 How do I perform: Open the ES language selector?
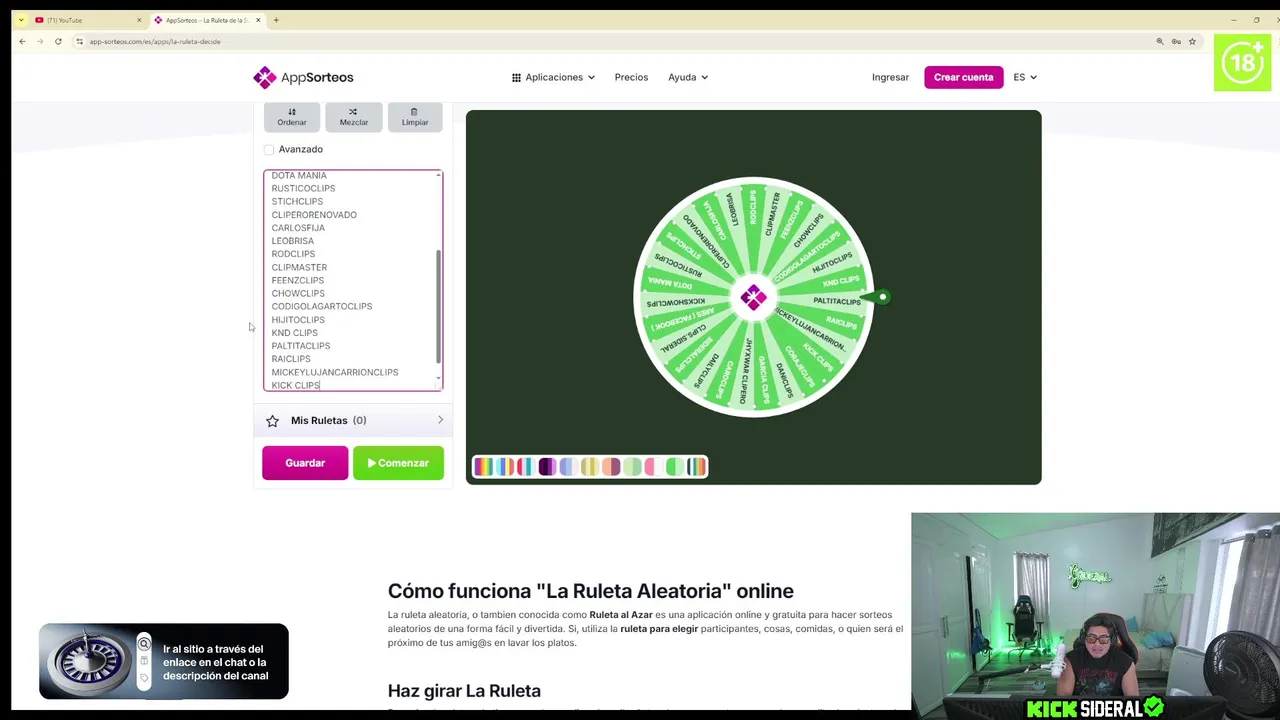(1025, 77)
